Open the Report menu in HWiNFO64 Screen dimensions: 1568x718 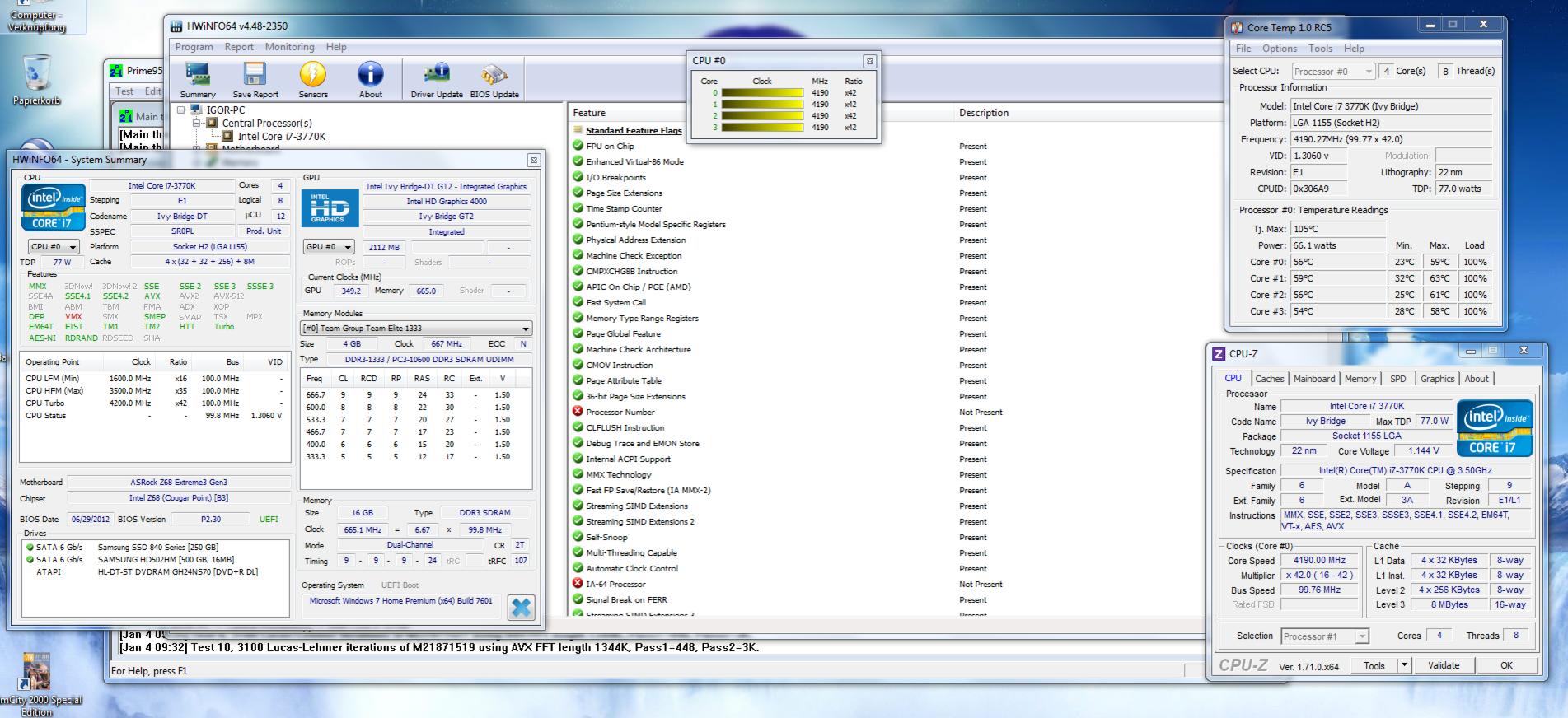click(239, 47)
